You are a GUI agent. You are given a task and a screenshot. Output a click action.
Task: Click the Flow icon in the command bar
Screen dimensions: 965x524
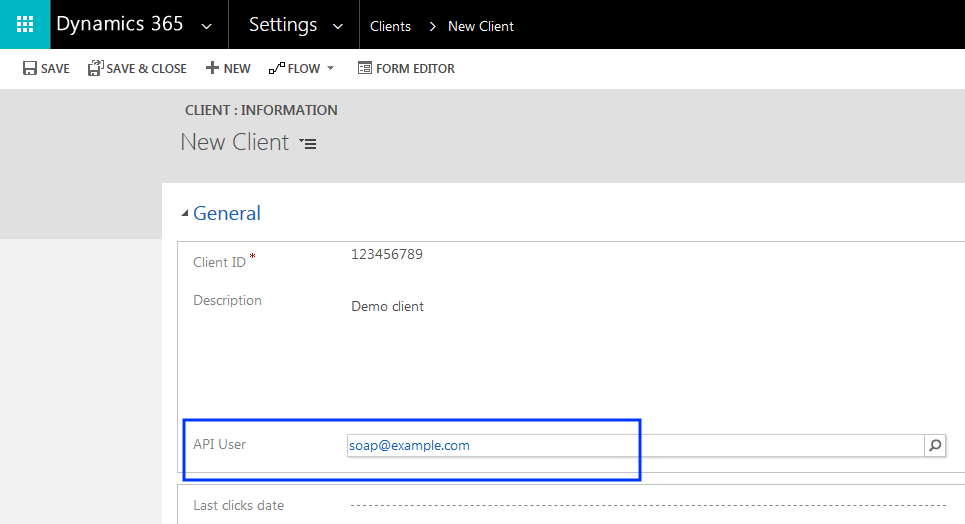point(277,69)
